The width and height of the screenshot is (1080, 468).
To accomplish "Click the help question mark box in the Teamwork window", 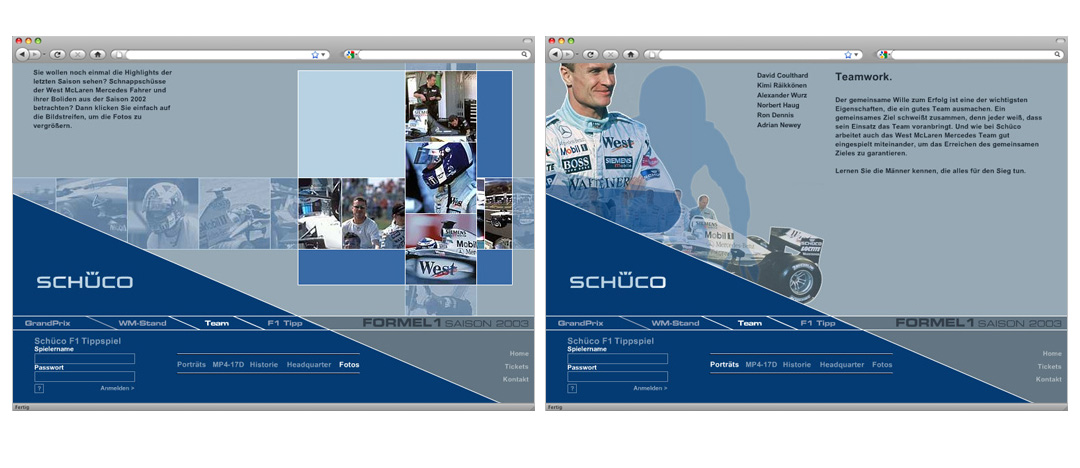I will click(x=572, y=389).
